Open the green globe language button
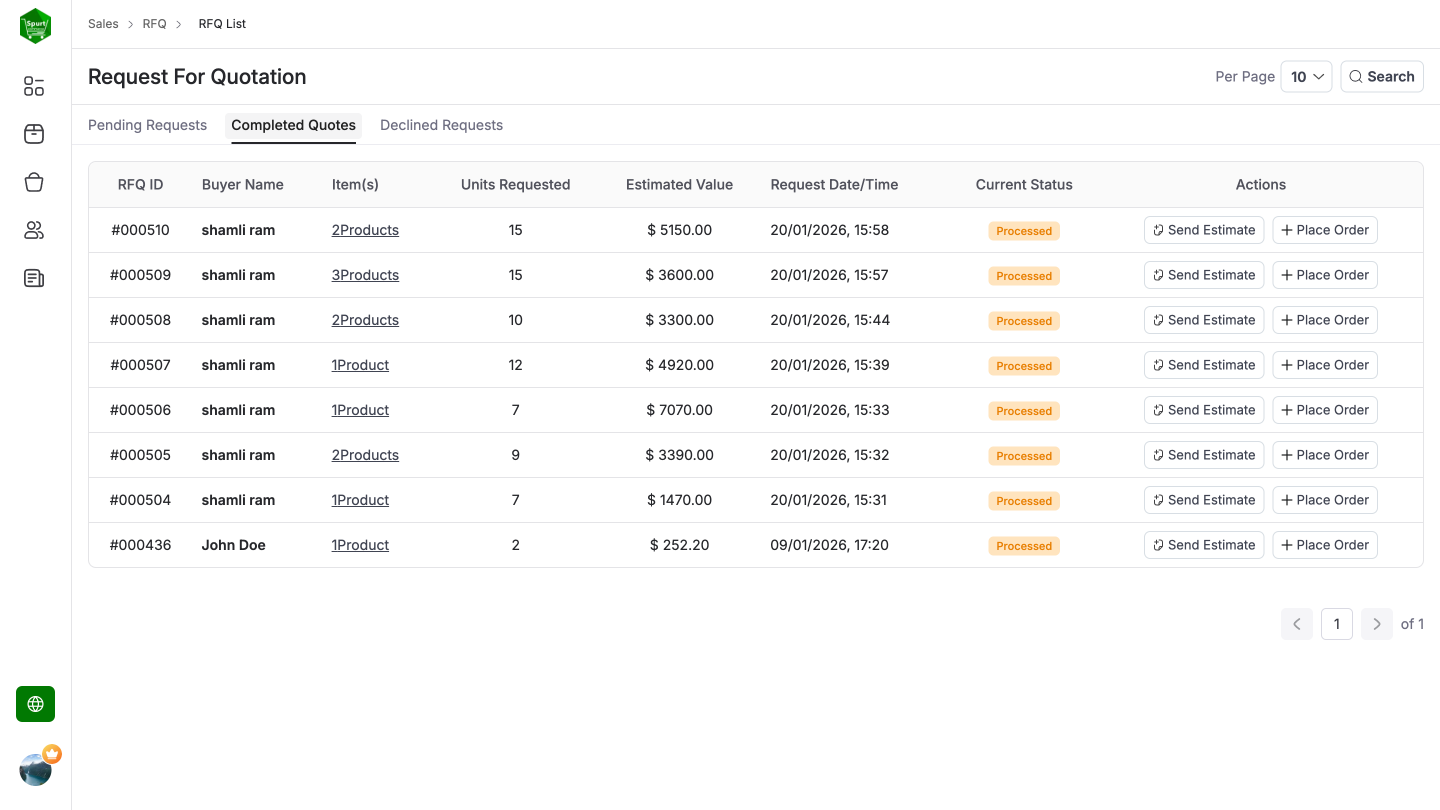 tap(35, 703)
